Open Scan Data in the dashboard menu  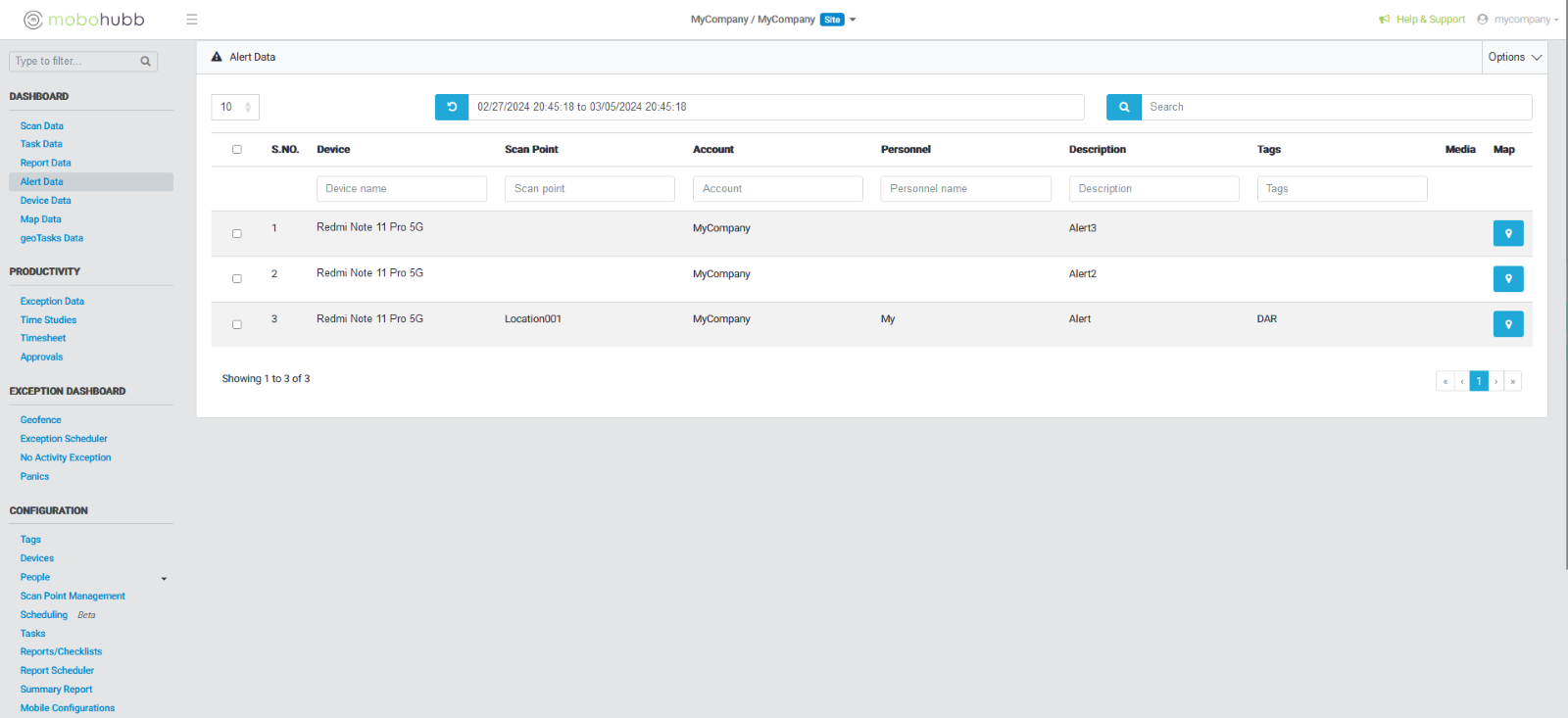tap(42, 126)
